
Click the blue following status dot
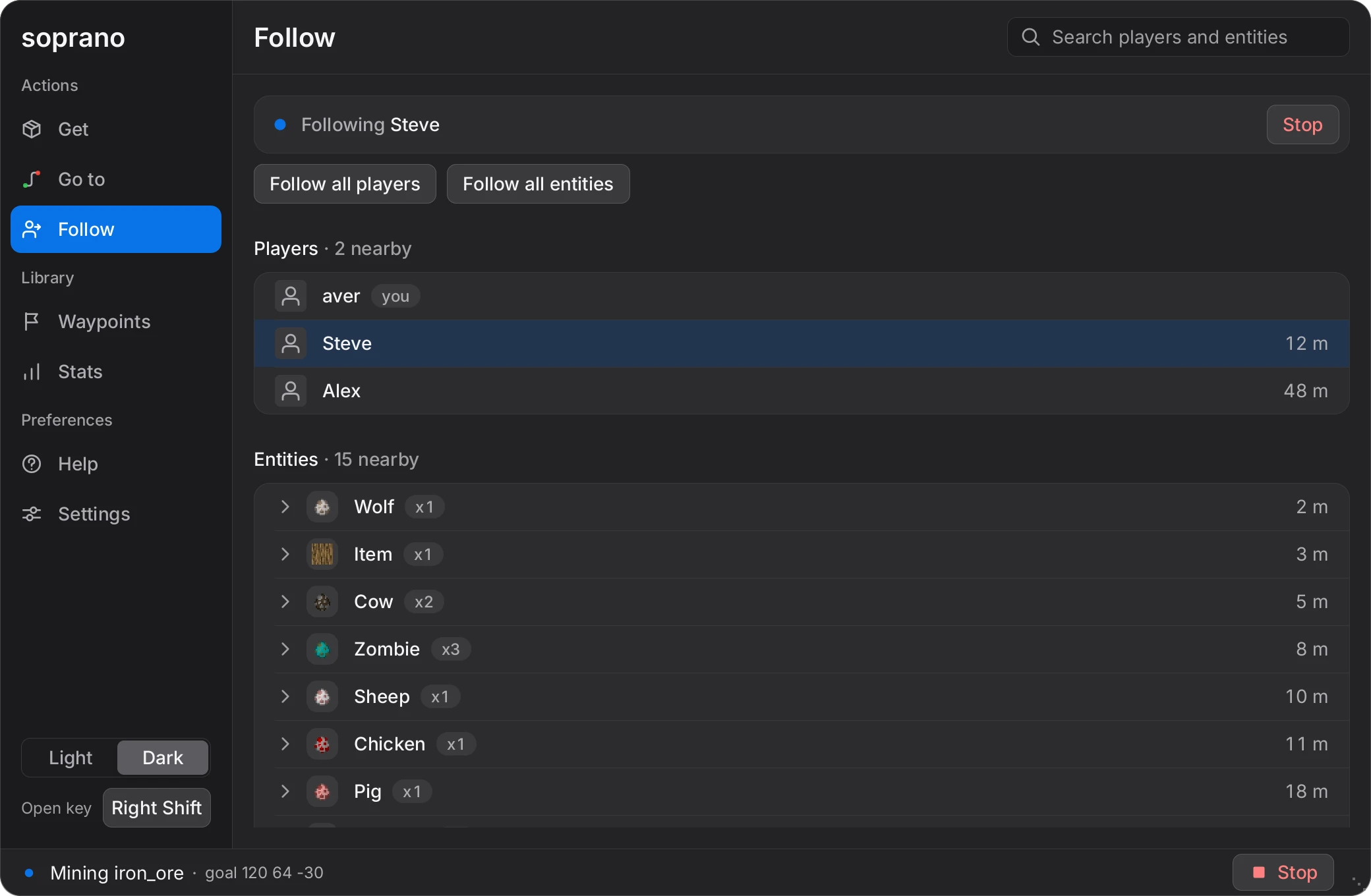(280, 125)
